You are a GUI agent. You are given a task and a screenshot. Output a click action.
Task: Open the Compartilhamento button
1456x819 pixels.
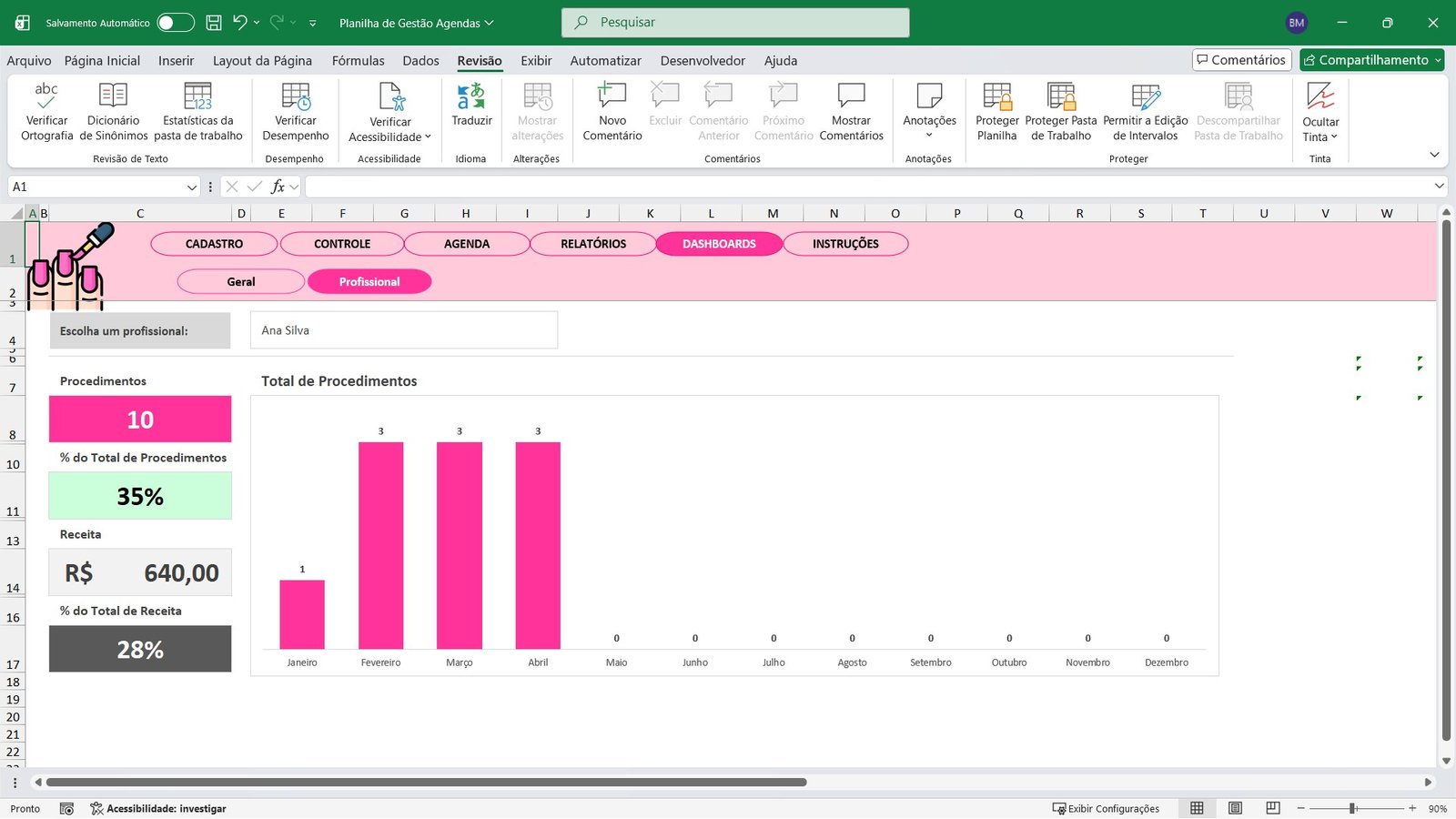pos(1370,60)
